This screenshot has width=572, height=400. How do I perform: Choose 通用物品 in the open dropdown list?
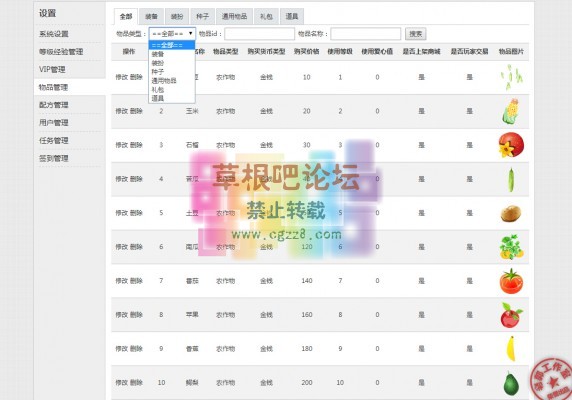click(x=172, y=81)
